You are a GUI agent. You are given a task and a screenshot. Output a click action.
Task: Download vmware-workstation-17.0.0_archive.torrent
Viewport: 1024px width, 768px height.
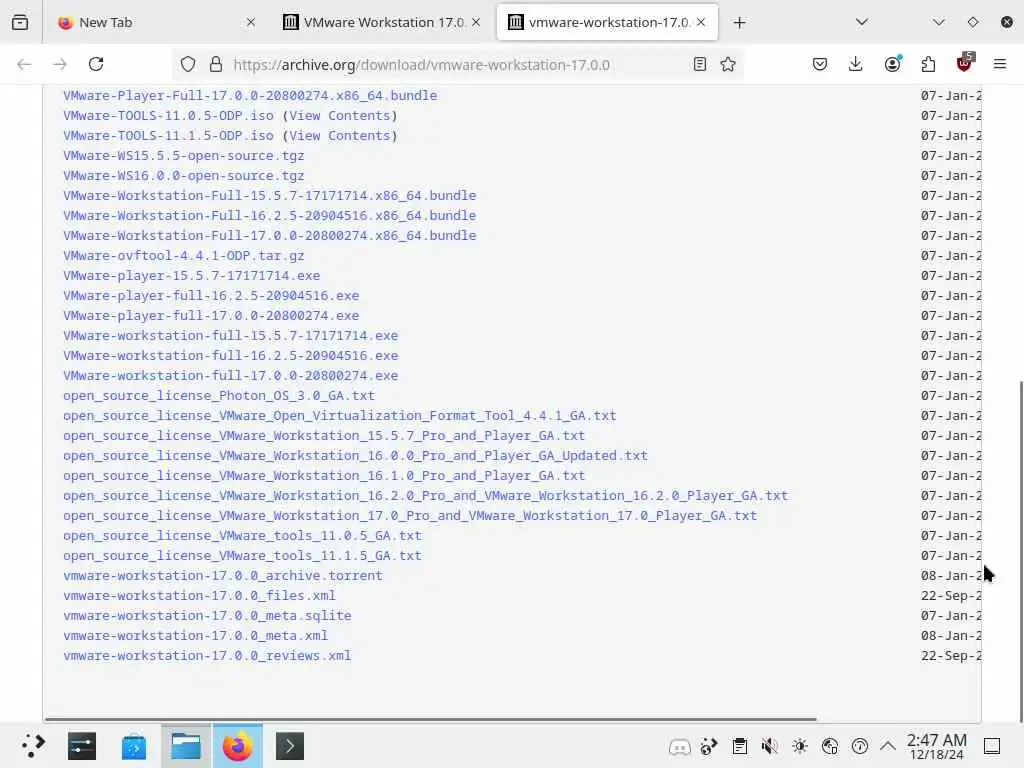coord(223,575)
